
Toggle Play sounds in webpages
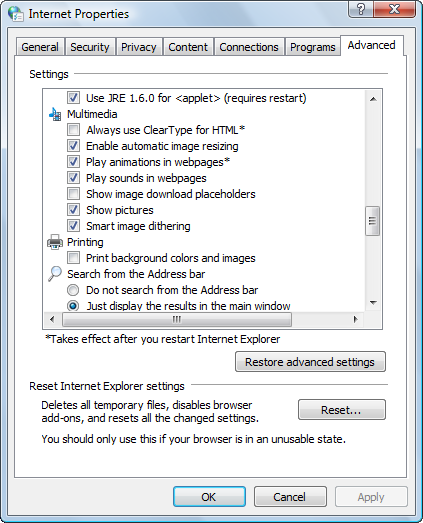click(x=73, y=178)
